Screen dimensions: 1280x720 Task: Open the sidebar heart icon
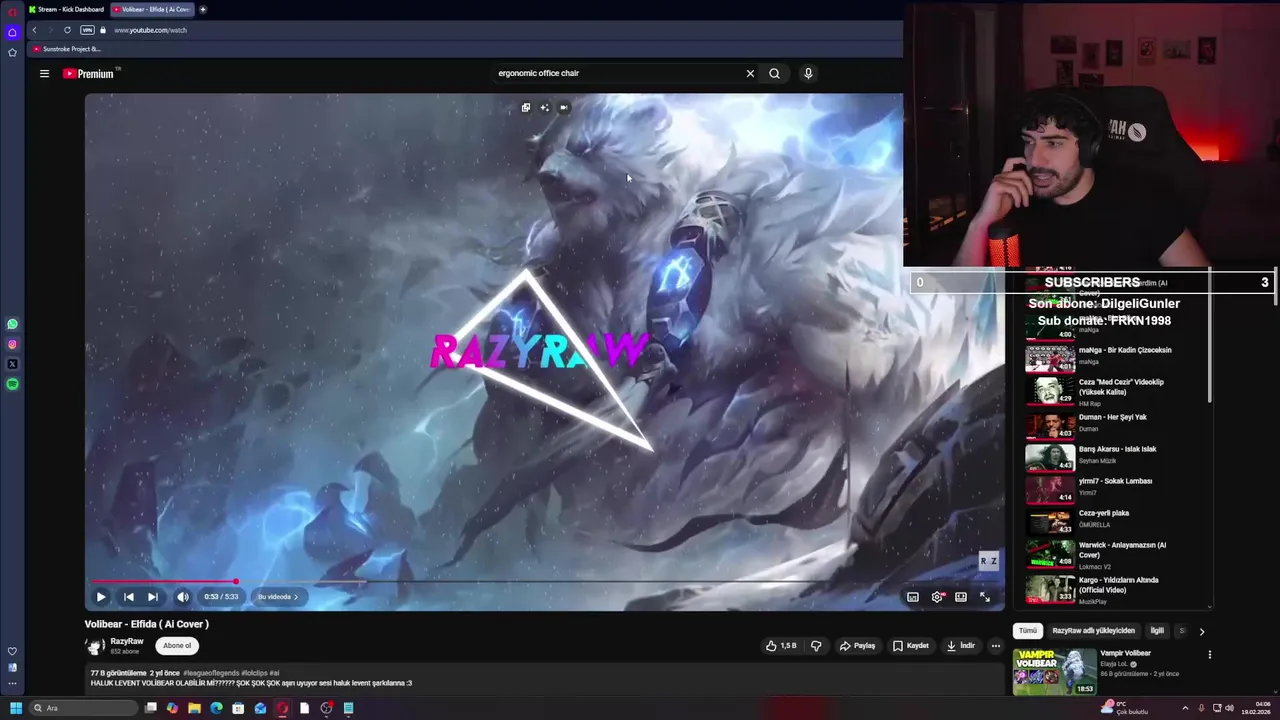12,651
